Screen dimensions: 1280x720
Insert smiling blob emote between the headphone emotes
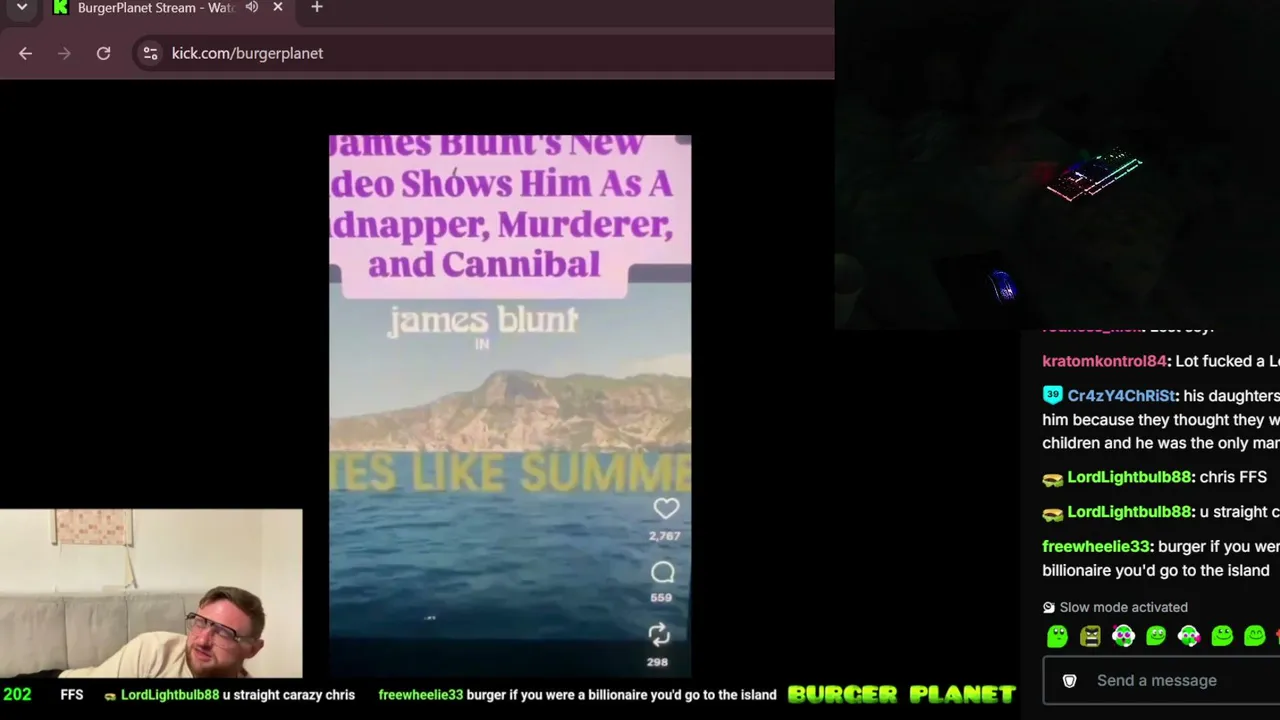(1156, 636)
